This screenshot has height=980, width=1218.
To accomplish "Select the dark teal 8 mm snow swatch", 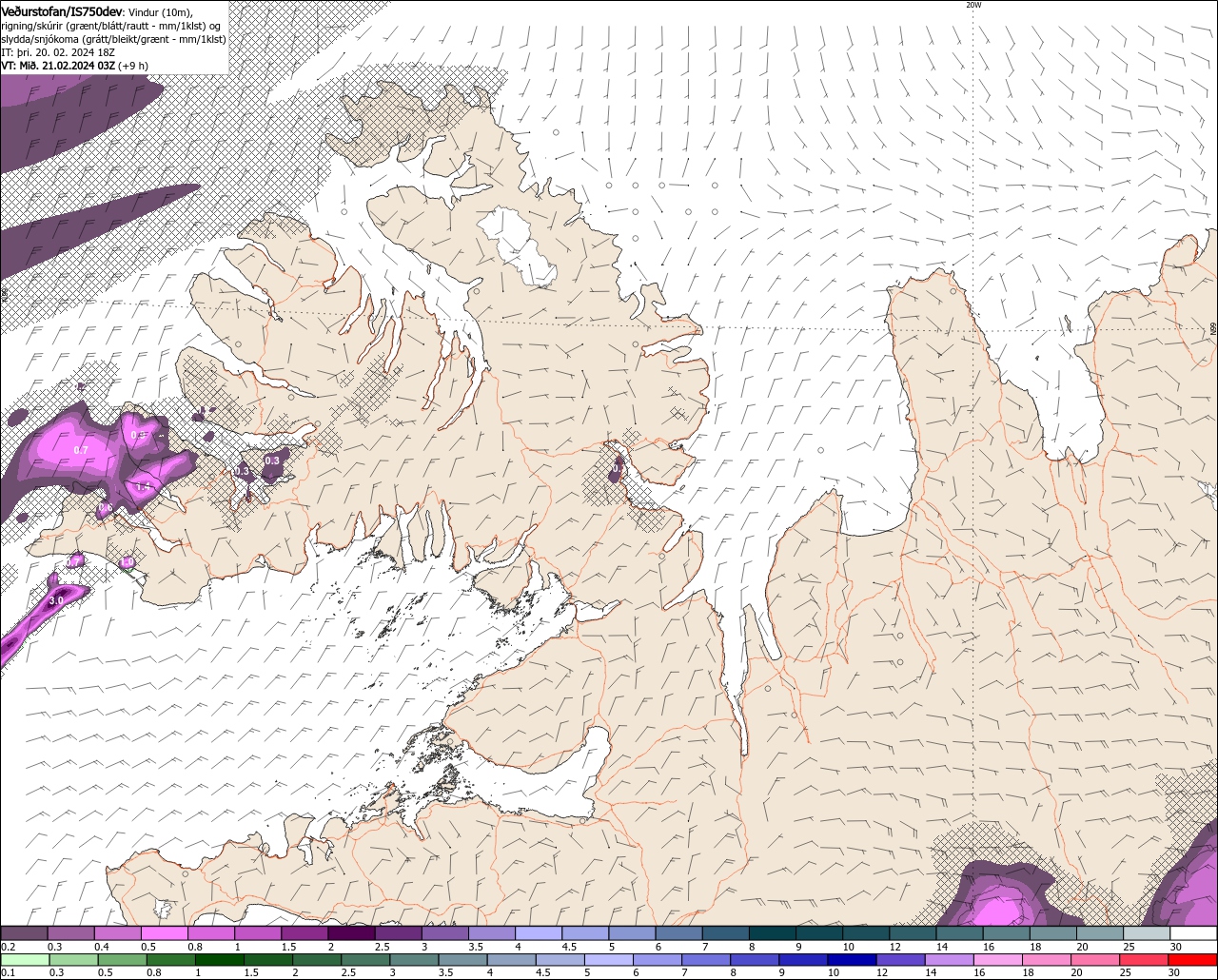I will click(773, 933).
